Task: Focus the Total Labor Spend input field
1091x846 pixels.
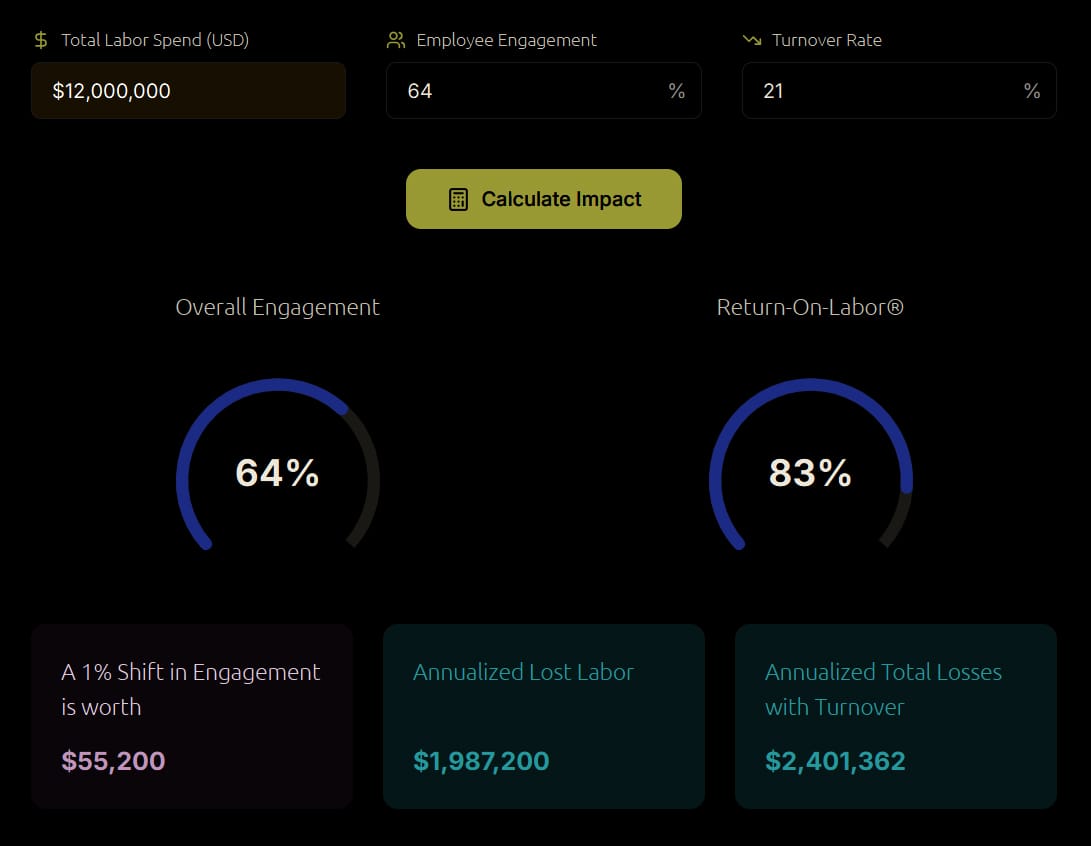Action: (x=188, y=91)
